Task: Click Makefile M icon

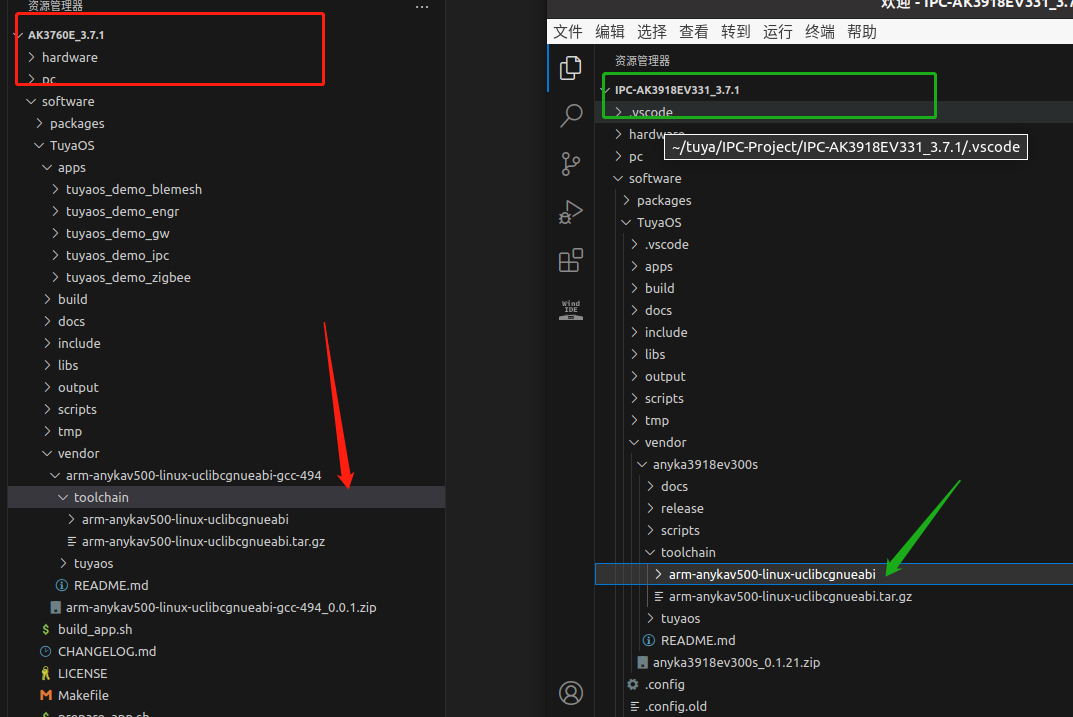Action: coord(46,695)
